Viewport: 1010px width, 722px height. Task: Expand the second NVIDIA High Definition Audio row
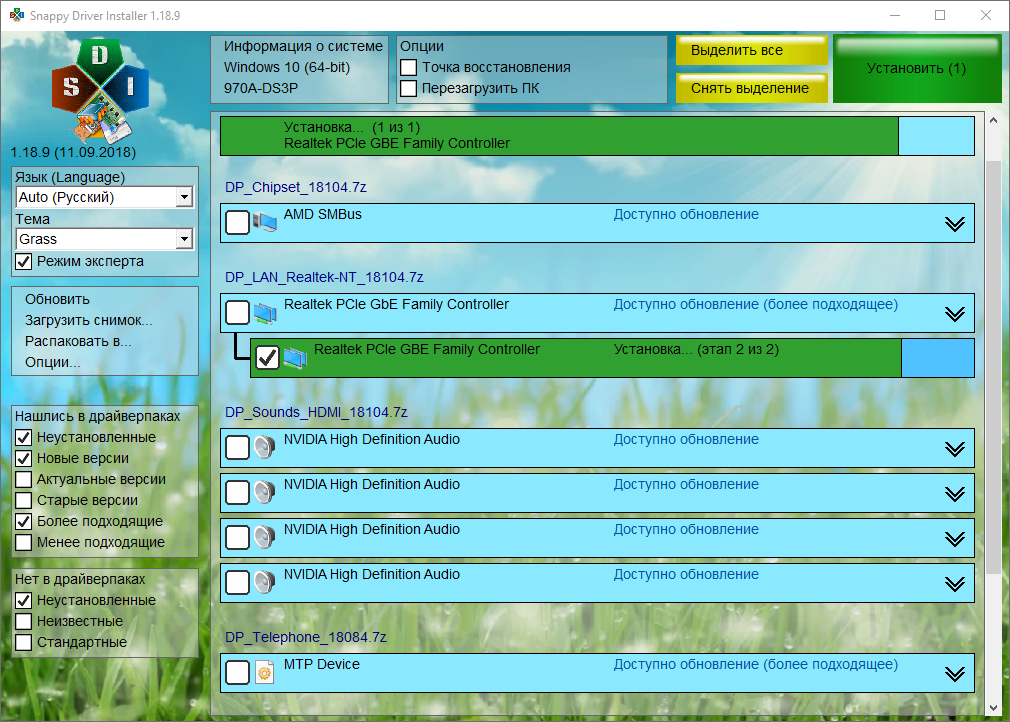pos(955,493)
